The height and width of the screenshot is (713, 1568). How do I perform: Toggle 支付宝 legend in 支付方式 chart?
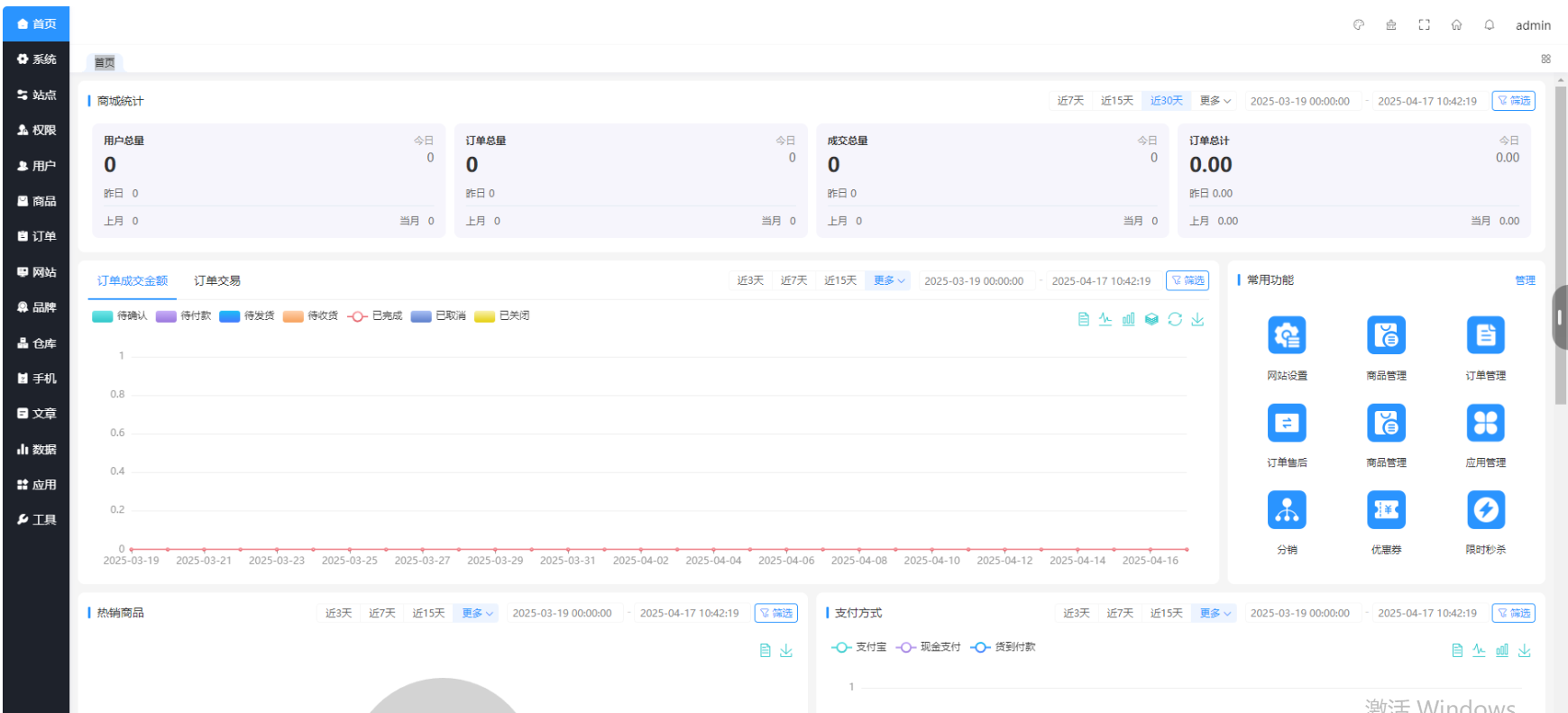click(x=858, y=647)
